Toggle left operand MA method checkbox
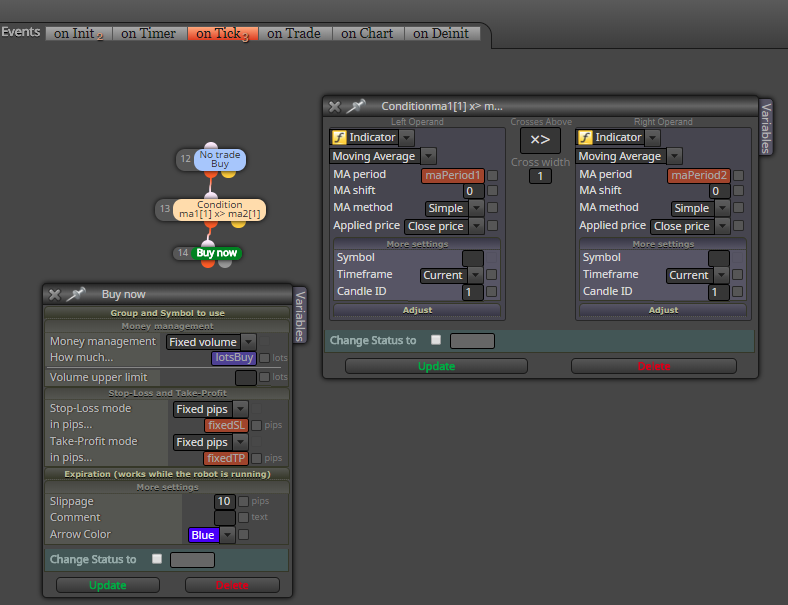Image resolution: width=788 pixels, height=605 pixels. 492,208
